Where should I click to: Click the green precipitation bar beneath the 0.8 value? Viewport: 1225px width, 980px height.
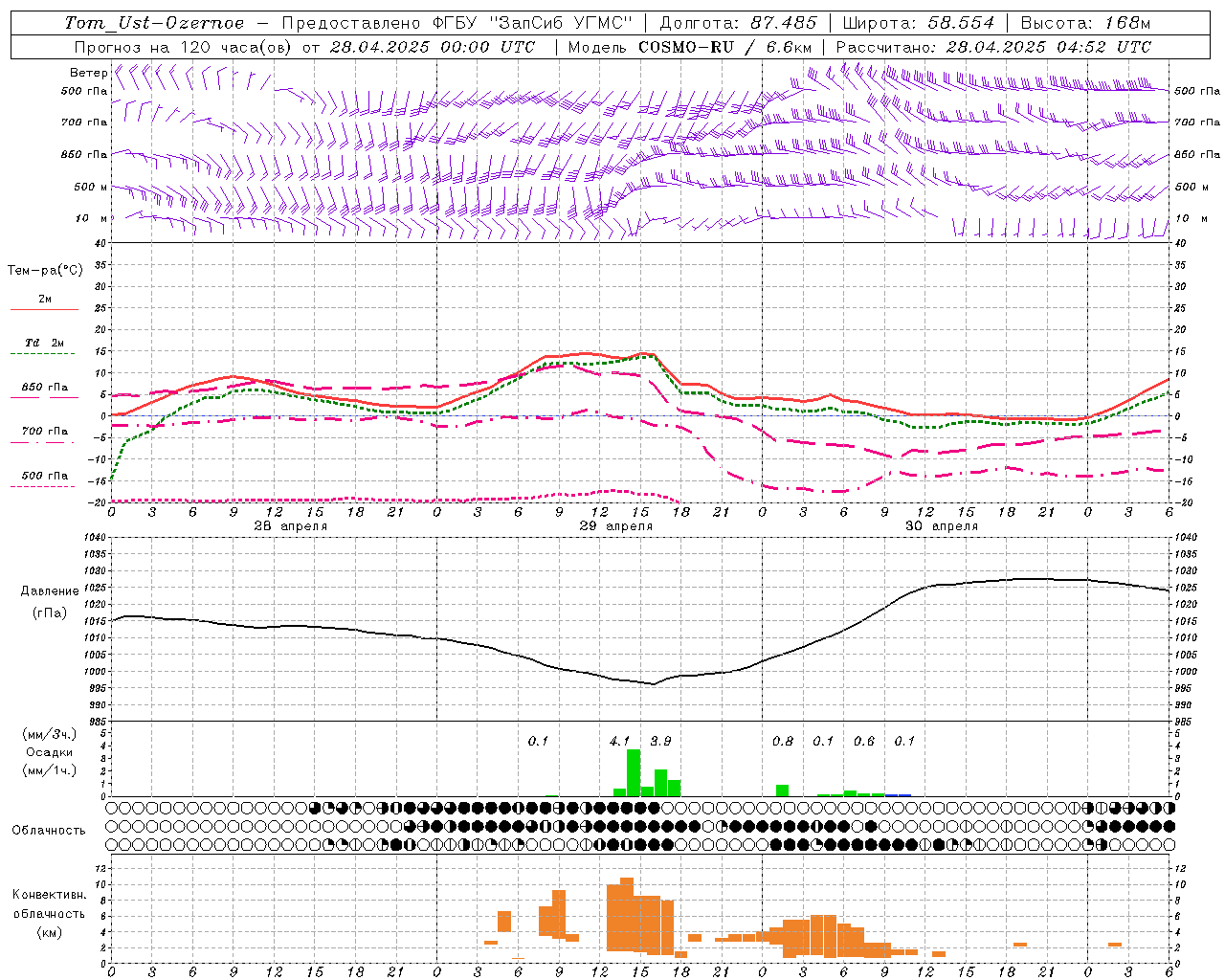(782, 791)
